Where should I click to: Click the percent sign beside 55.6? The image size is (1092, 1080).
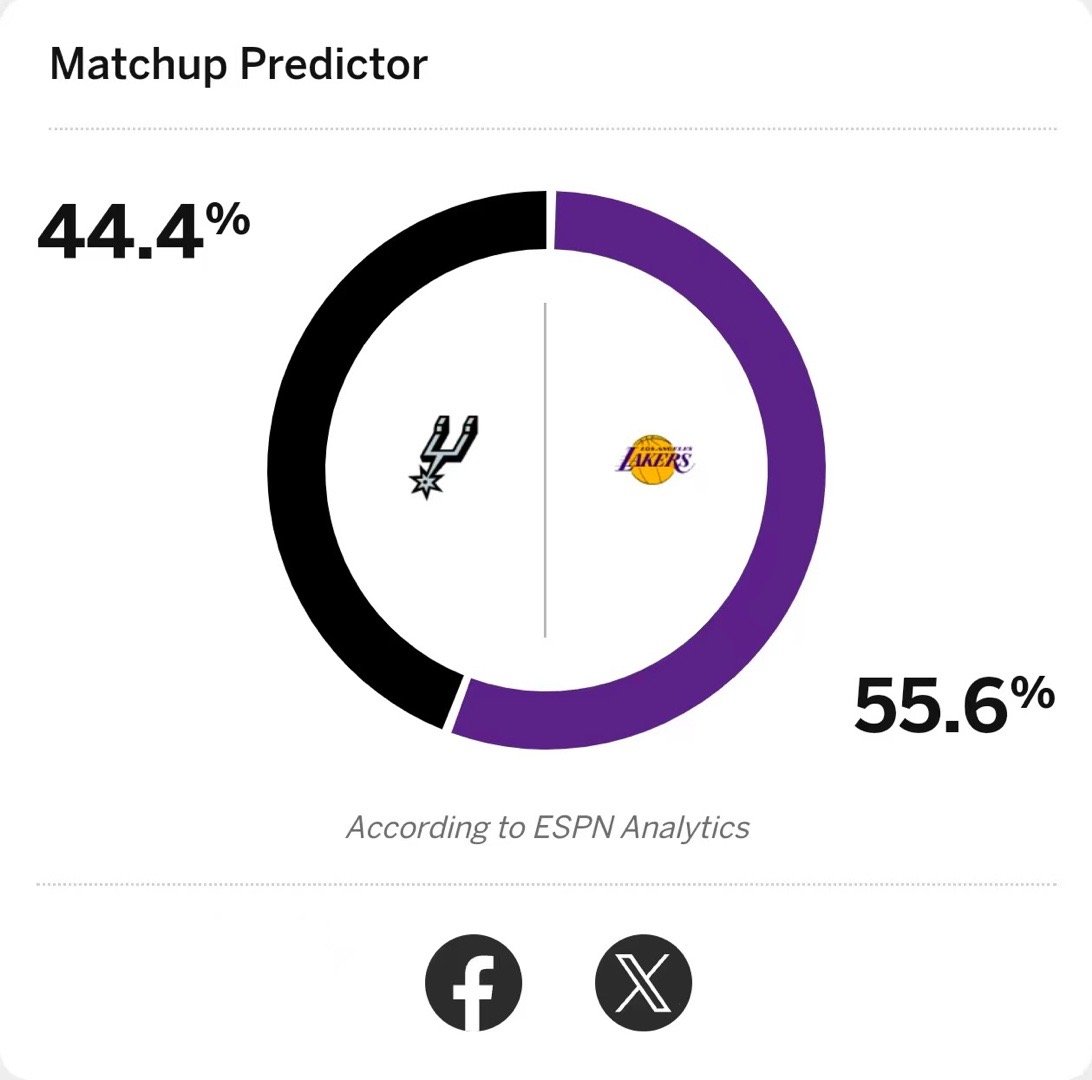[x=1034, y=692]
